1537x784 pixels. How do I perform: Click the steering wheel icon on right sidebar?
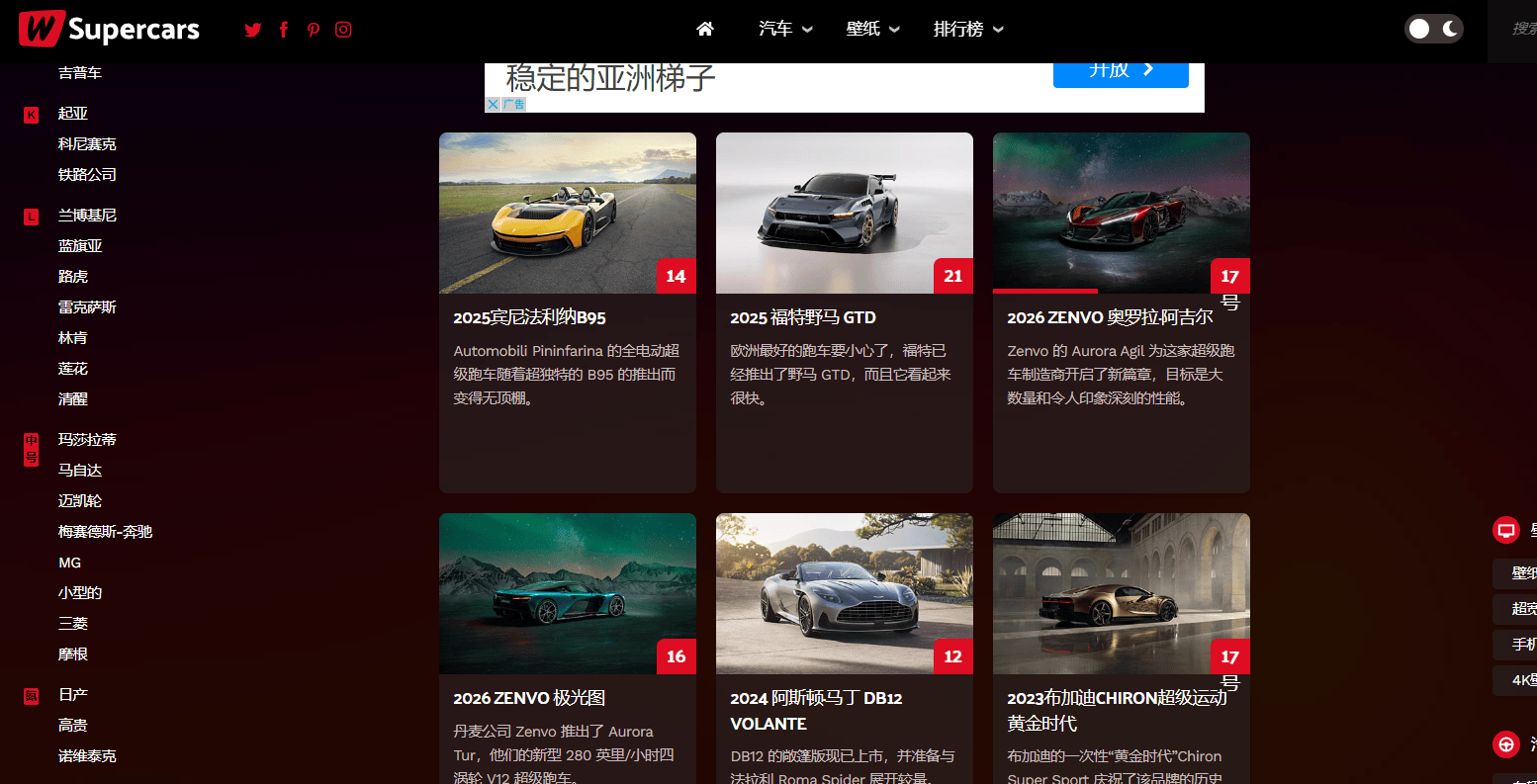tap(1505, 744)
